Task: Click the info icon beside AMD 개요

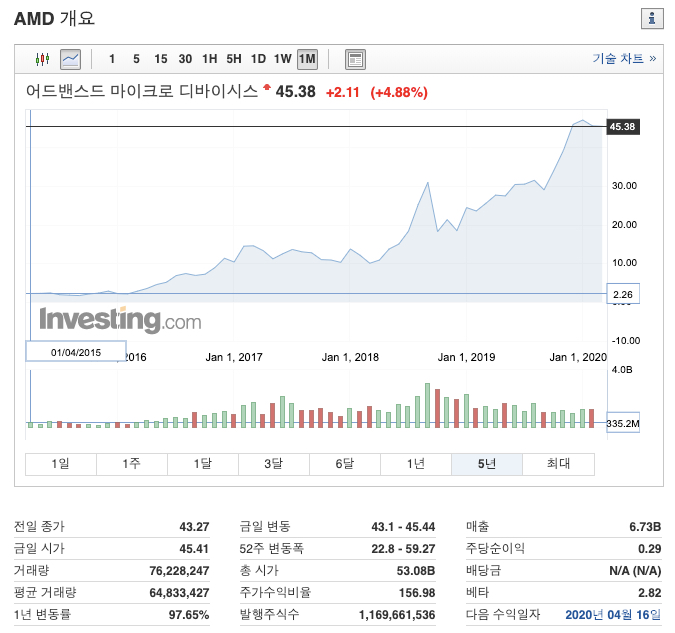Action: point(652,19)
